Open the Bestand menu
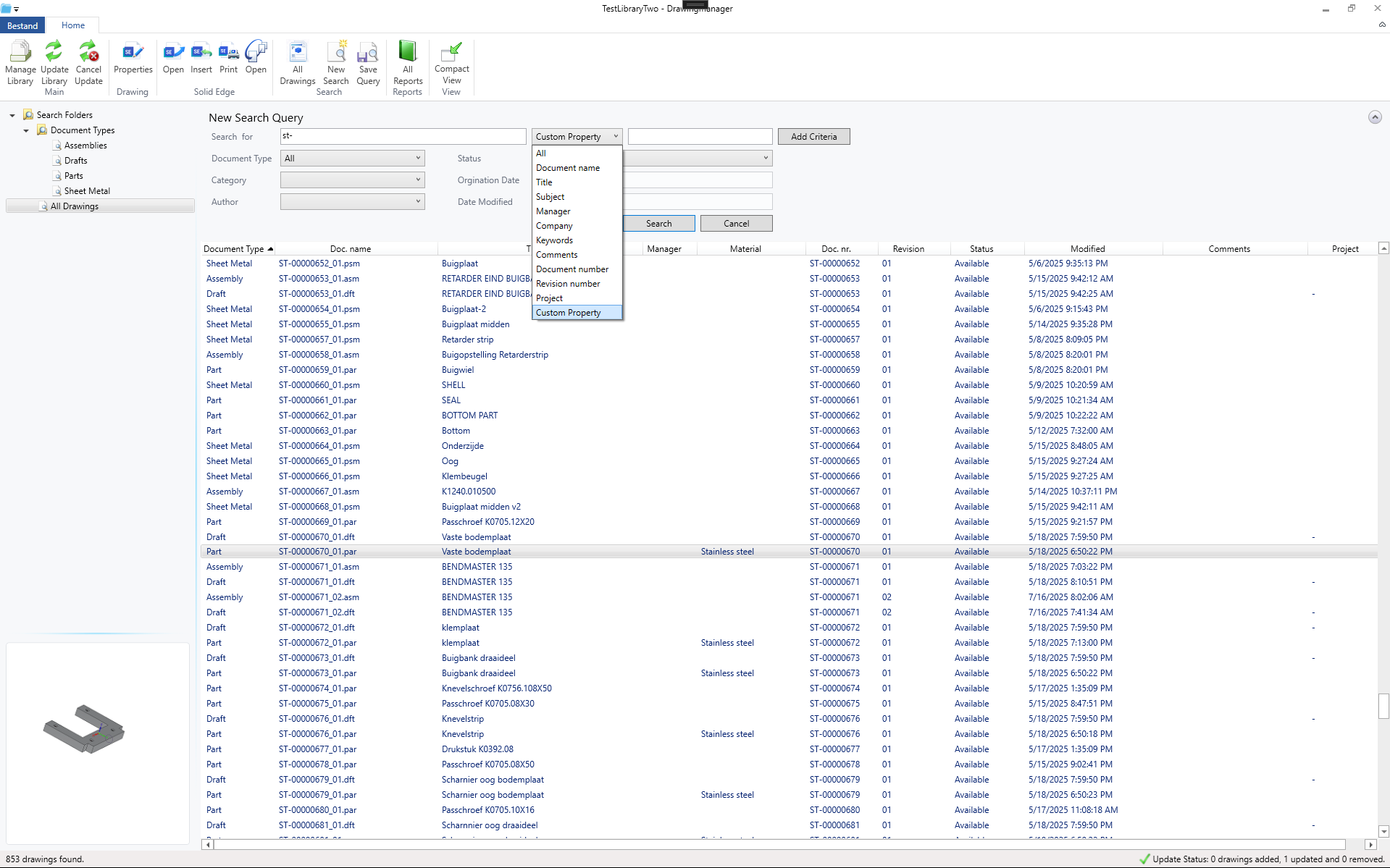 click(x=22, y=25)
